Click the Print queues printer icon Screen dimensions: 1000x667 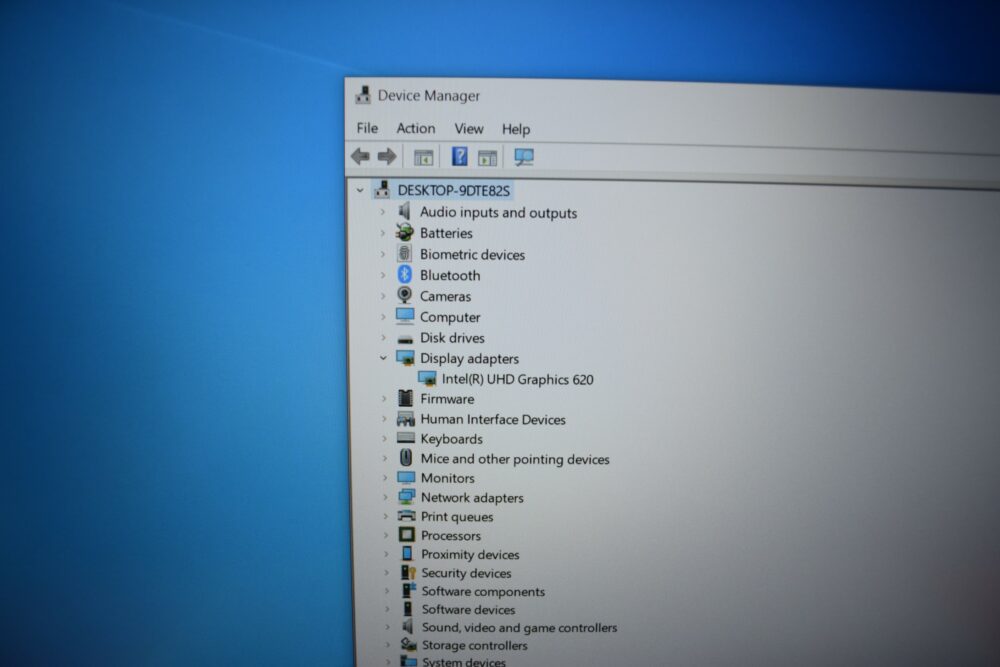coord(406,516)
